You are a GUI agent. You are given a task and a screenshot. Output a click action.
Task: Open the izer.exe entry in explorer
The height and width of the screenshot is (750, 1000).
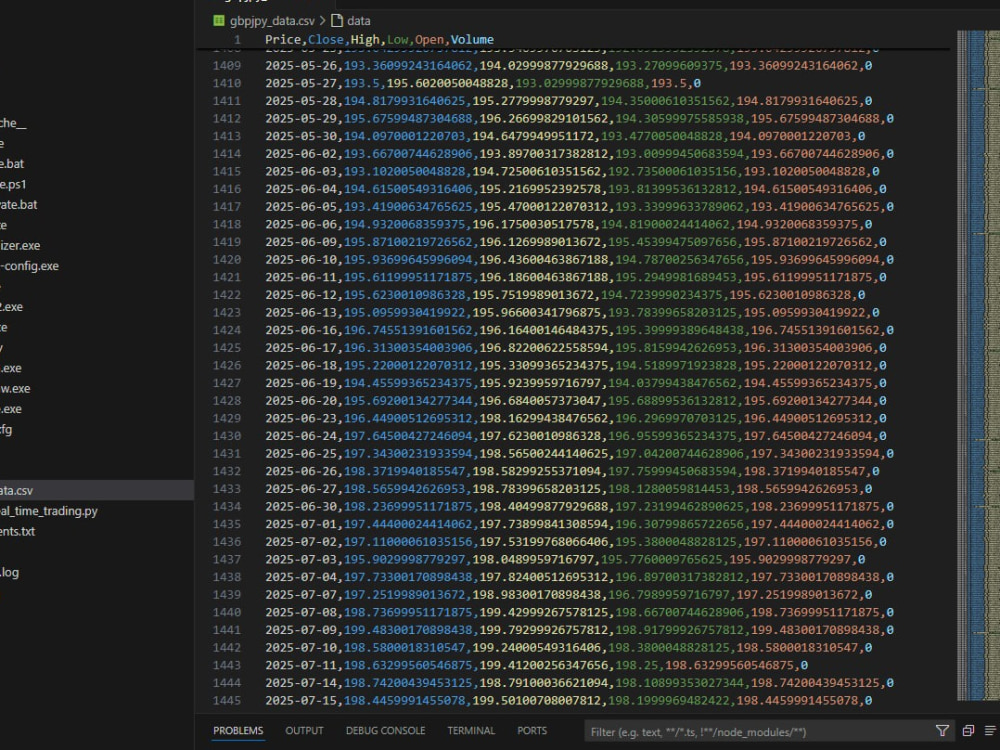20,246
